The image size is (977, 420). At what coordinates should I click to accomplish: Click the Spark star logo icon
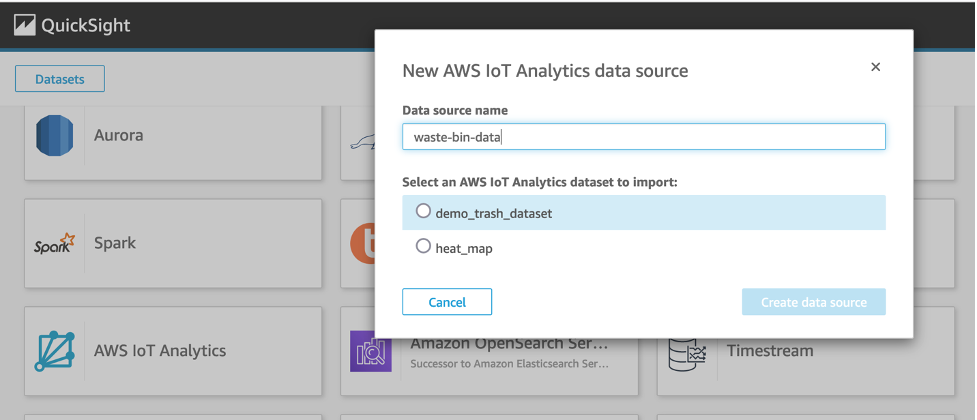54,243
